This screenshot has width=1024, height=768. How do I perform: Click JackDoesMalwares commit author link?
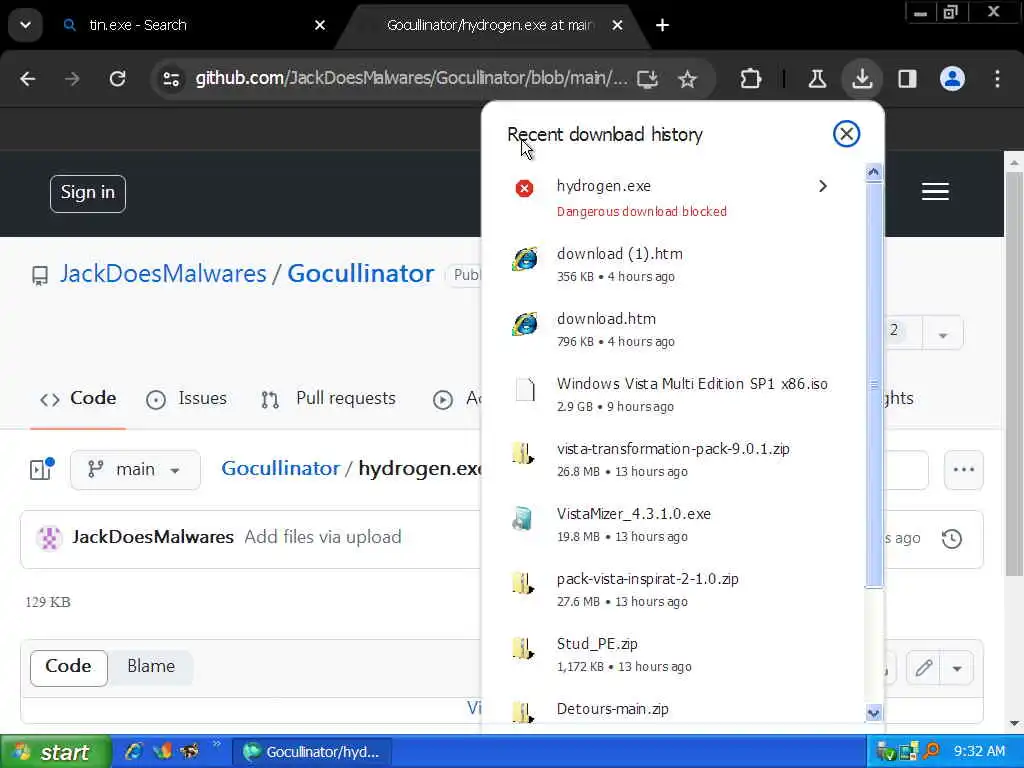[153, 537]
